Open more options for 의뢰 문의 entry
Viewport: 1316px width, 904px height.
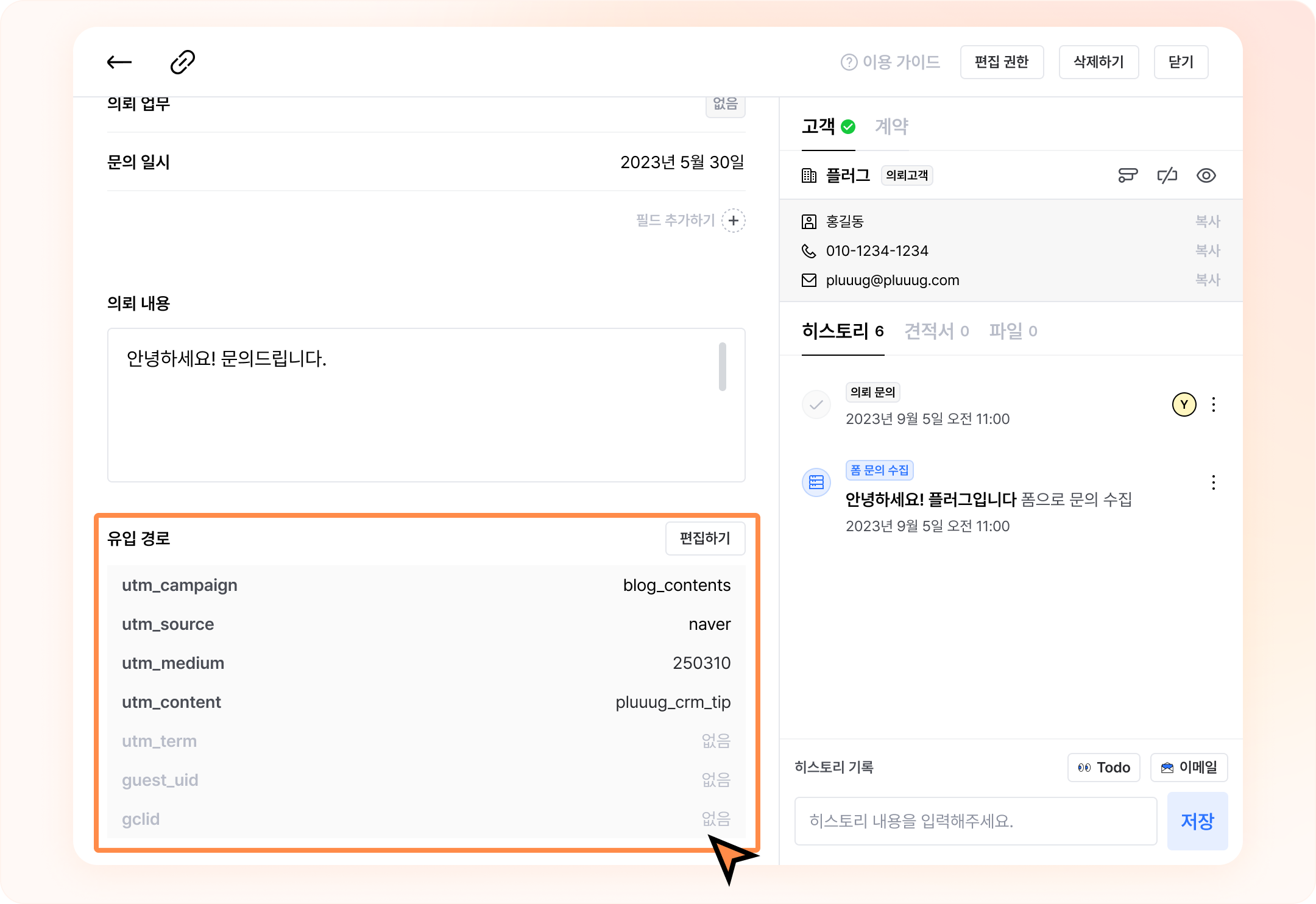click(1214, 404)
